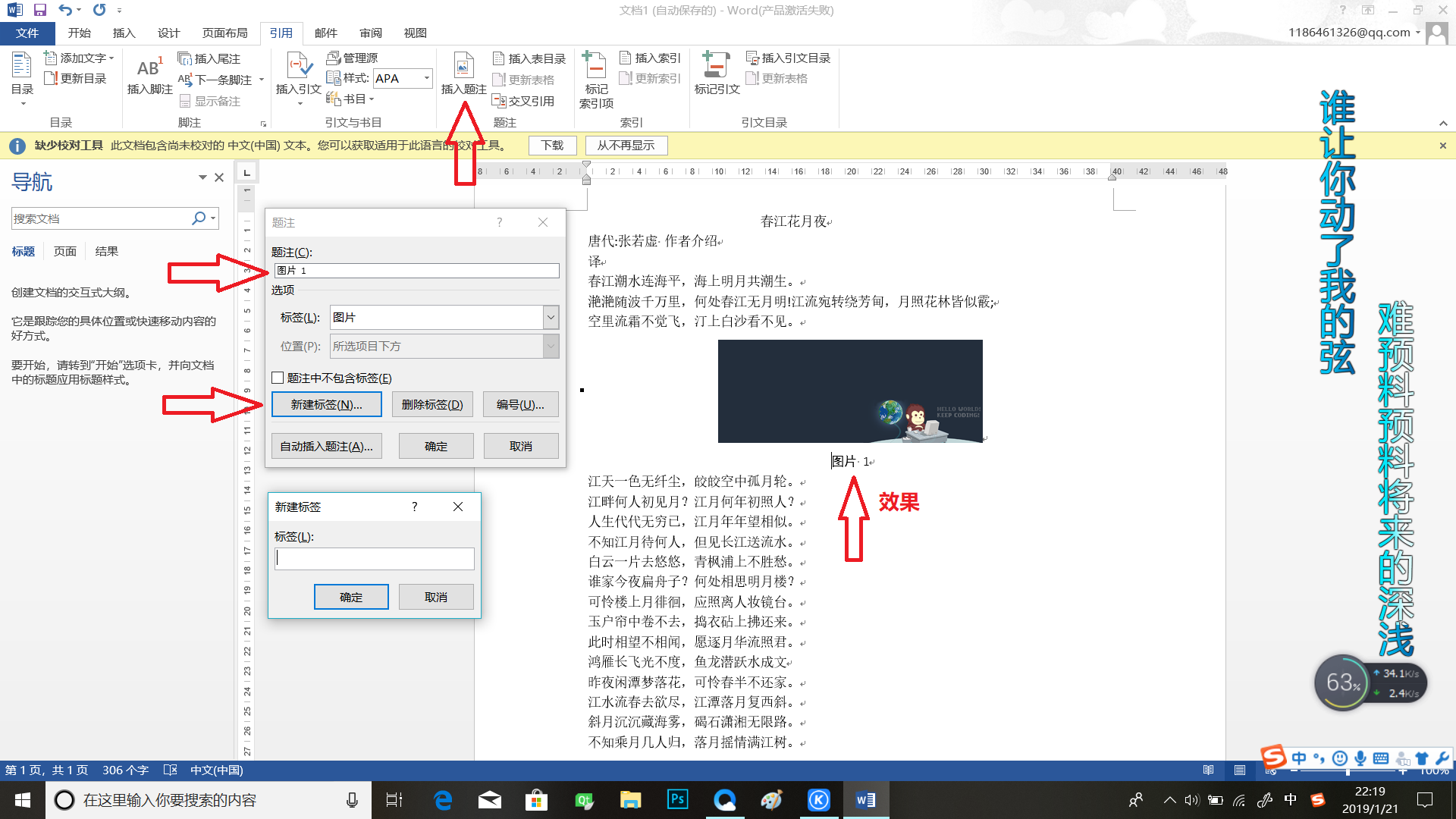The image size is (1456, 819).
Task: Insert a footnote with 插入脚注
Action: 149,75
